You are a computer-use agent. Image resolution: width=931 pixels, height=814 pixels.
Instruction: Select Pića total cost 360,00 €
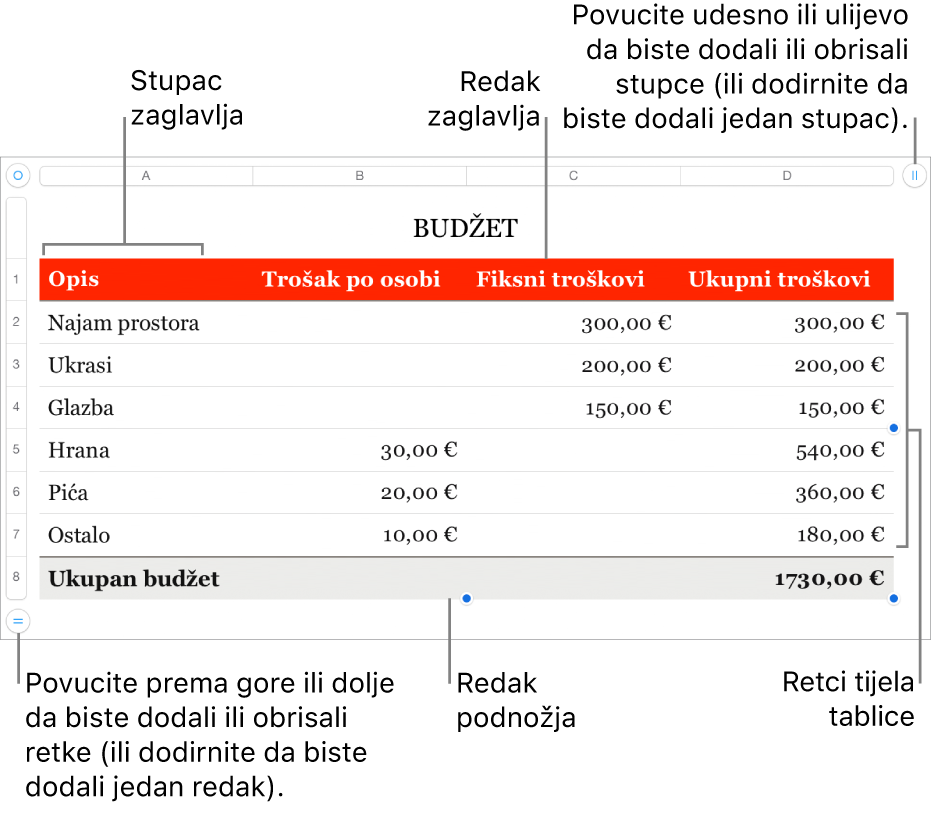point(787,492)
